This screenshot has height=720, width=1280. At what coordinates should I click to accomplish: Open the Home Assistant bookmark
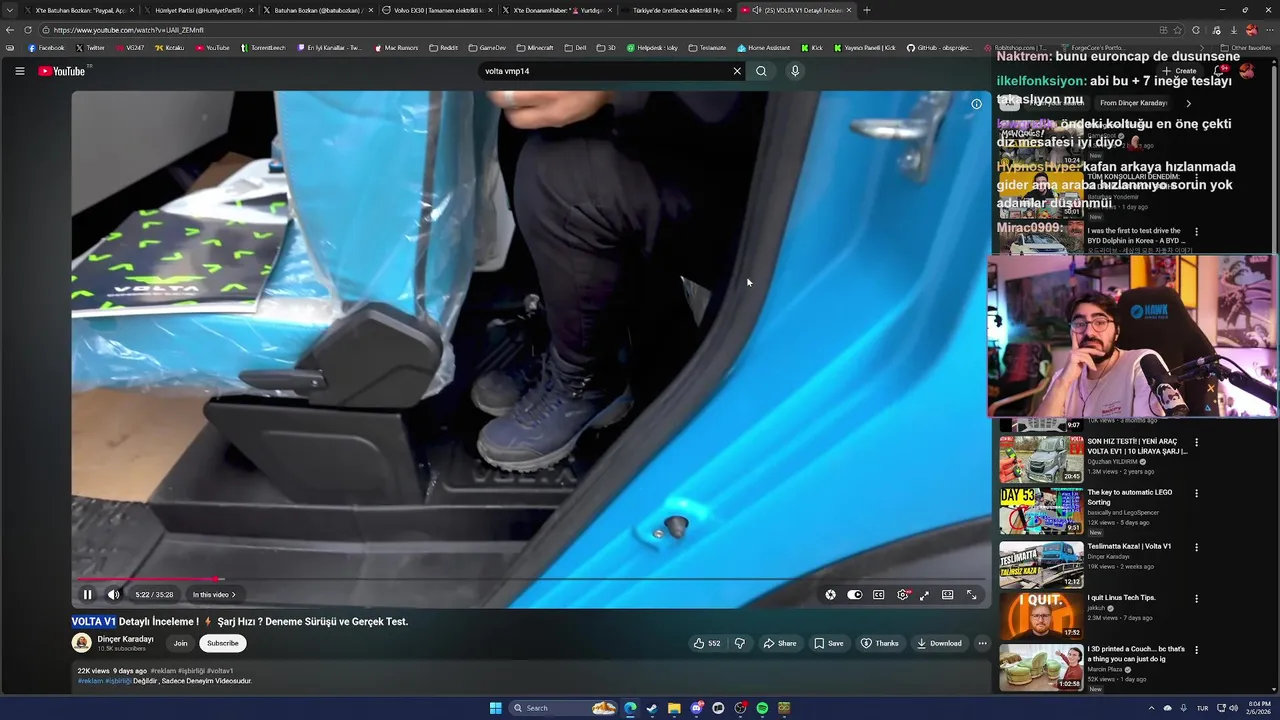click(x=764, y=48)
